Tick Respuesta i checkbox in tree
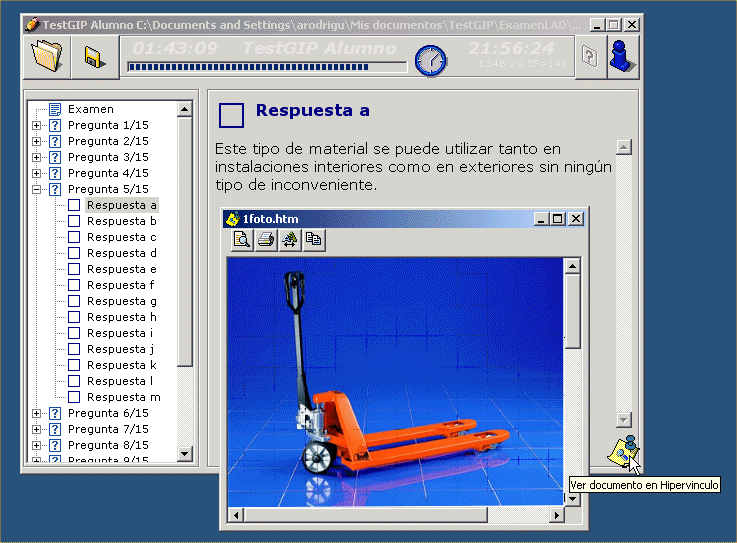This screenshot has height=543, width=737. [74, 333]
